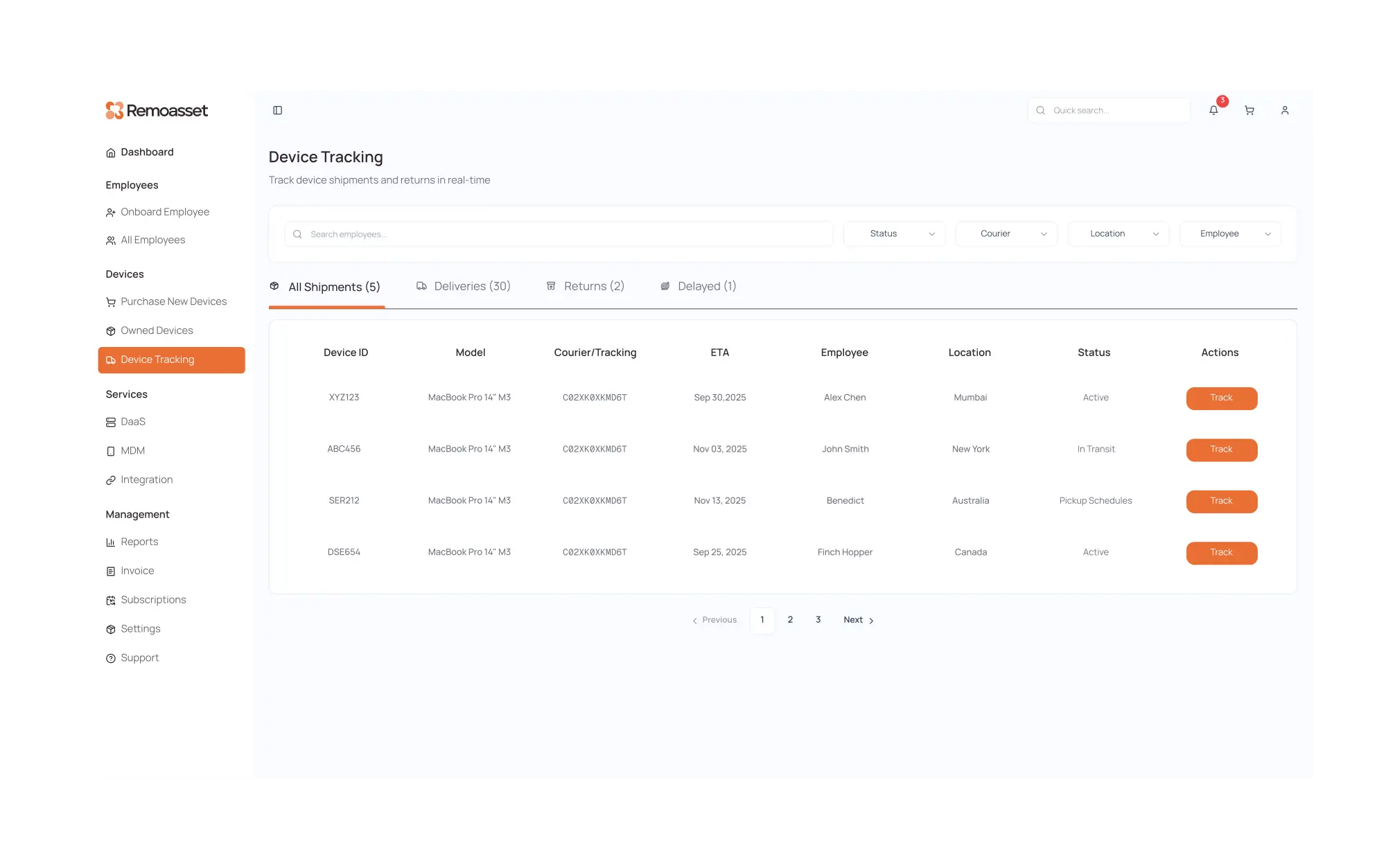Switch to the Delayed (1) tab
The image size is (1386, 868).
pos(699,286)
